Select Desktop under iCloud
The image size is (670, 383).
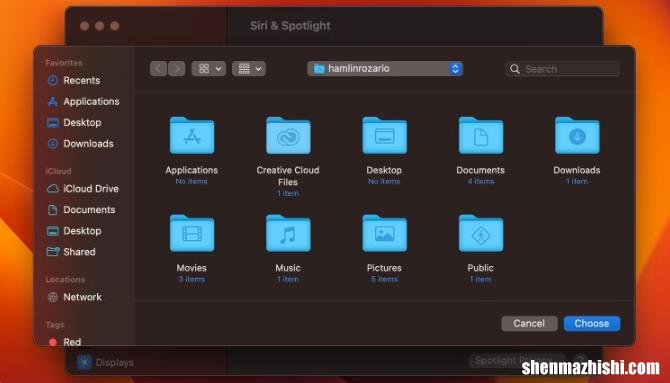tap(74, 231)
